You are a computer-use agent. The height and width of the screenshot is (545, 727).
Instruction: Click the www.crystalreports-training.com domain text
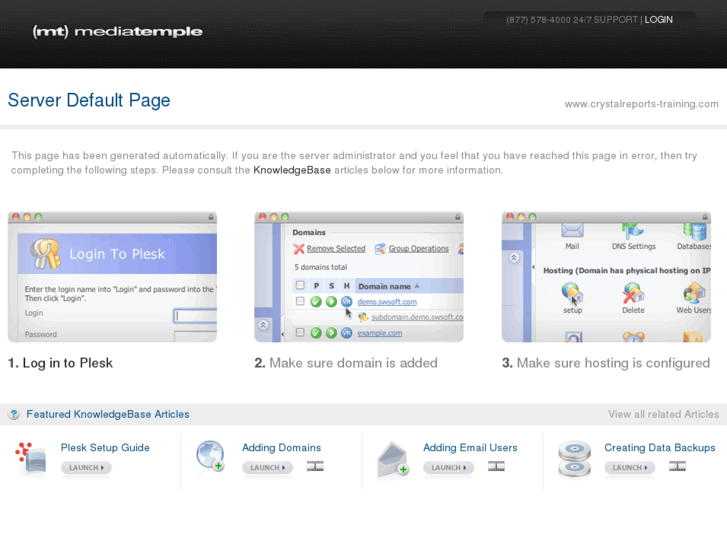642,104
